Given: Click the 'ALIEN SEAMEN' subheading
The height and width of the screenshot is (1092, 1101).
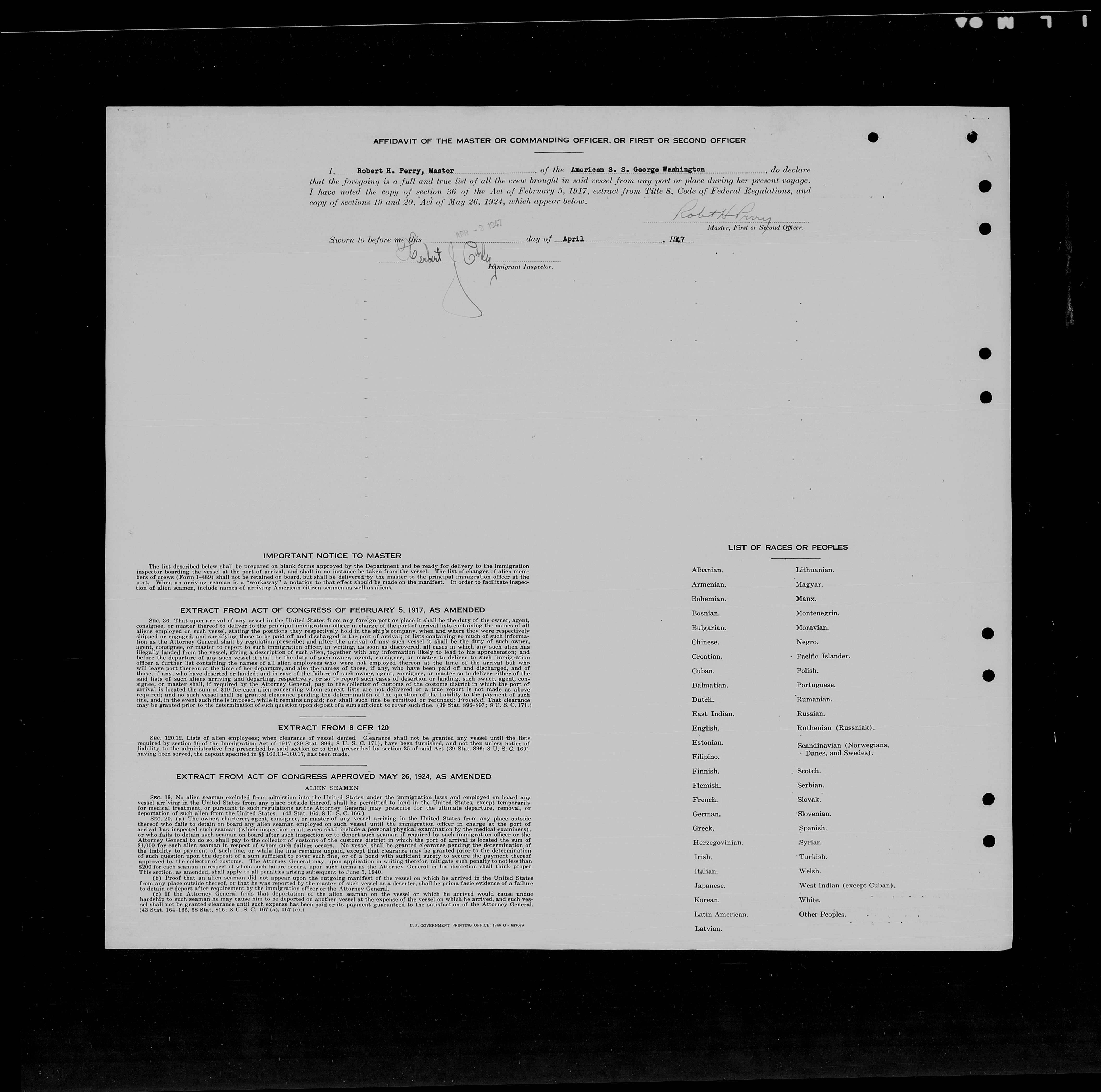Looking at the screenshot, I should coord(332,788).
